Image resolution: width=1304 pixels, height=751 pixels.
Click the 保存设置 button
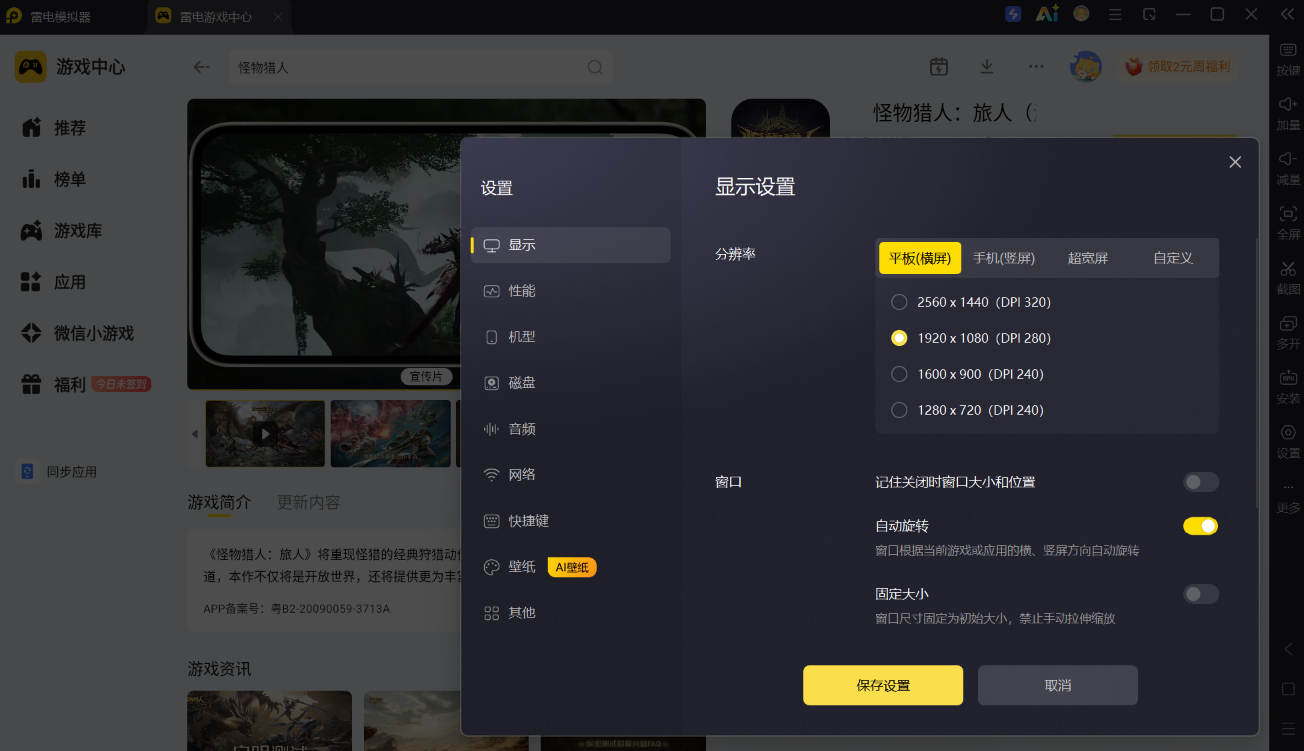pyautogui.click(x=883, y=686)
